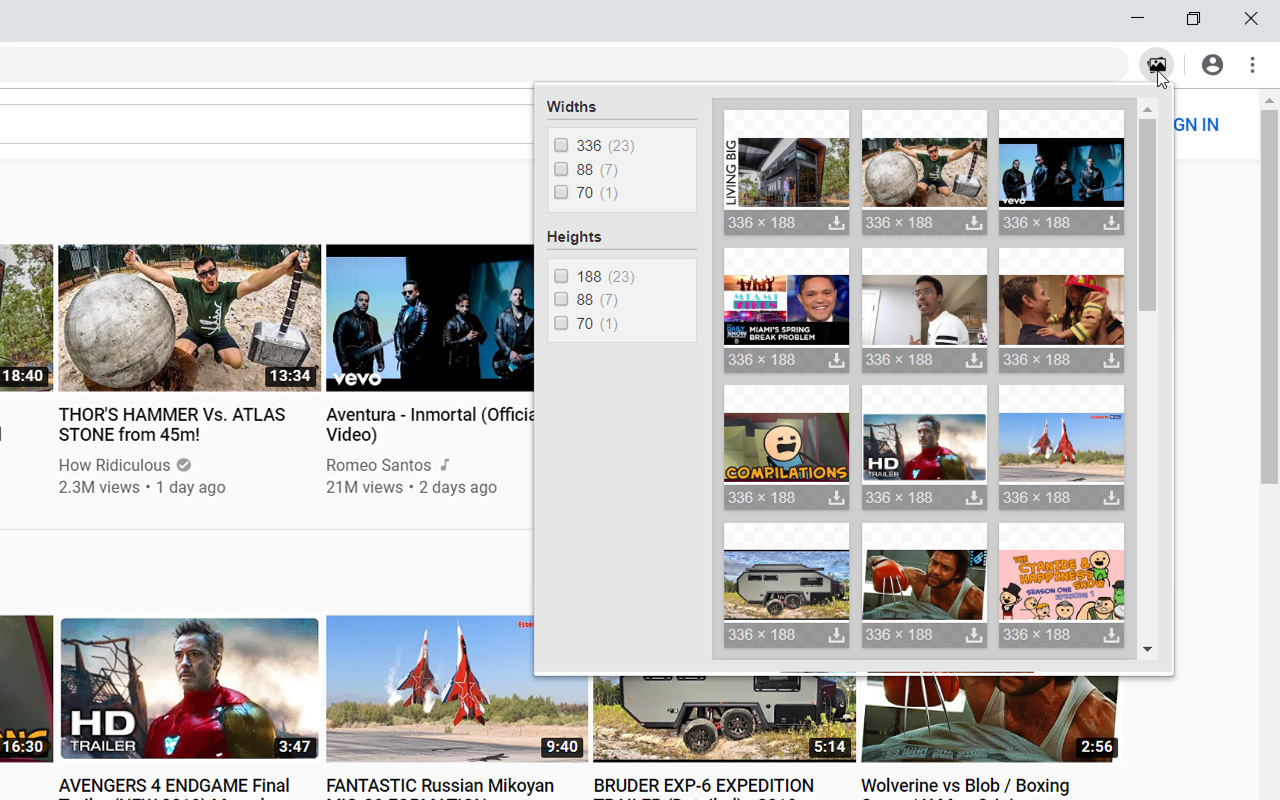The image size is (1280, 800).
Task: Pick the fighter jets thumbnail in popup
Action: click(x=1061, y=447)
